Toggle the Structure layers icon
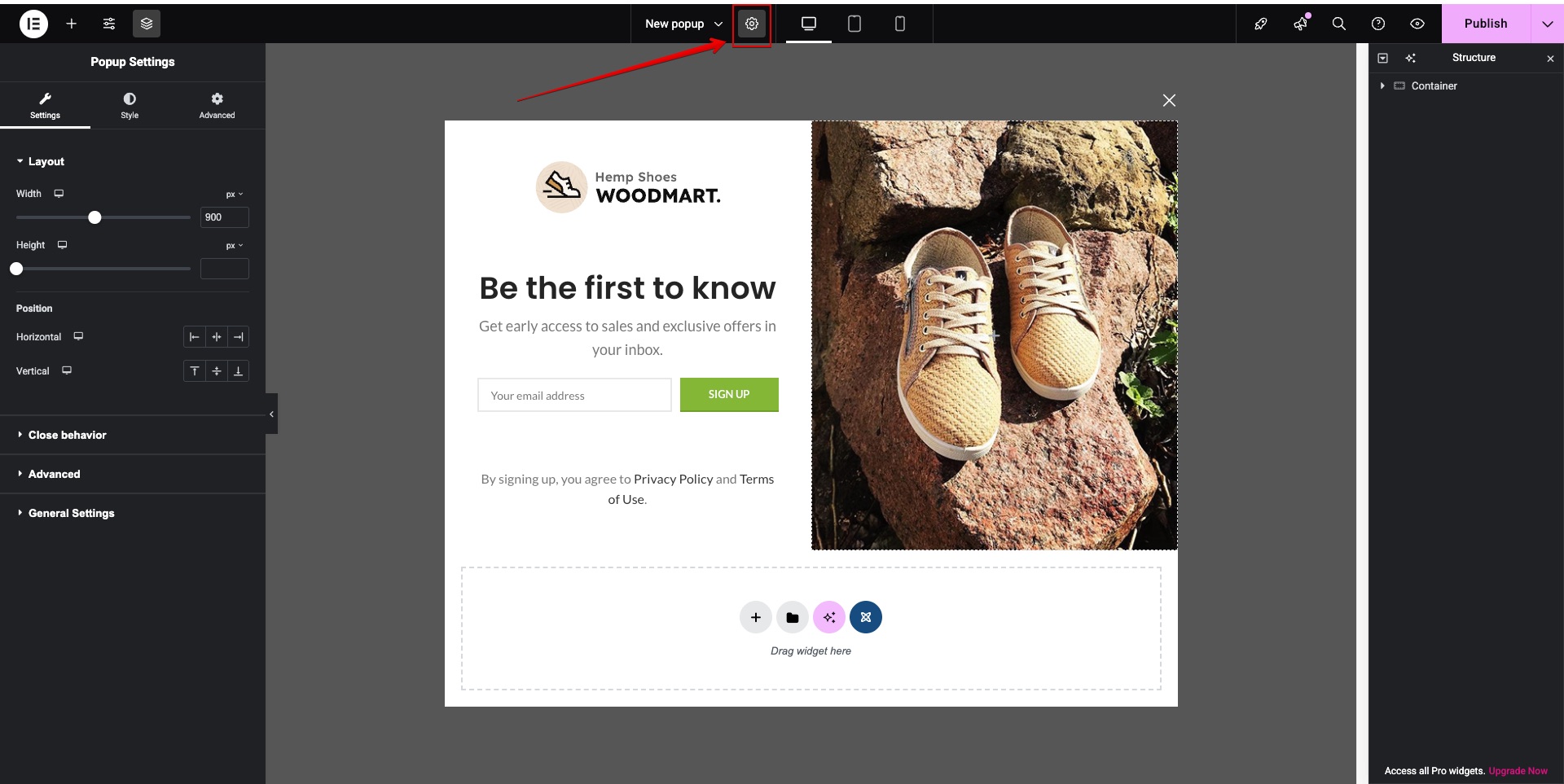The height and width of the screenshot is (784, 1564). [147, 24]
